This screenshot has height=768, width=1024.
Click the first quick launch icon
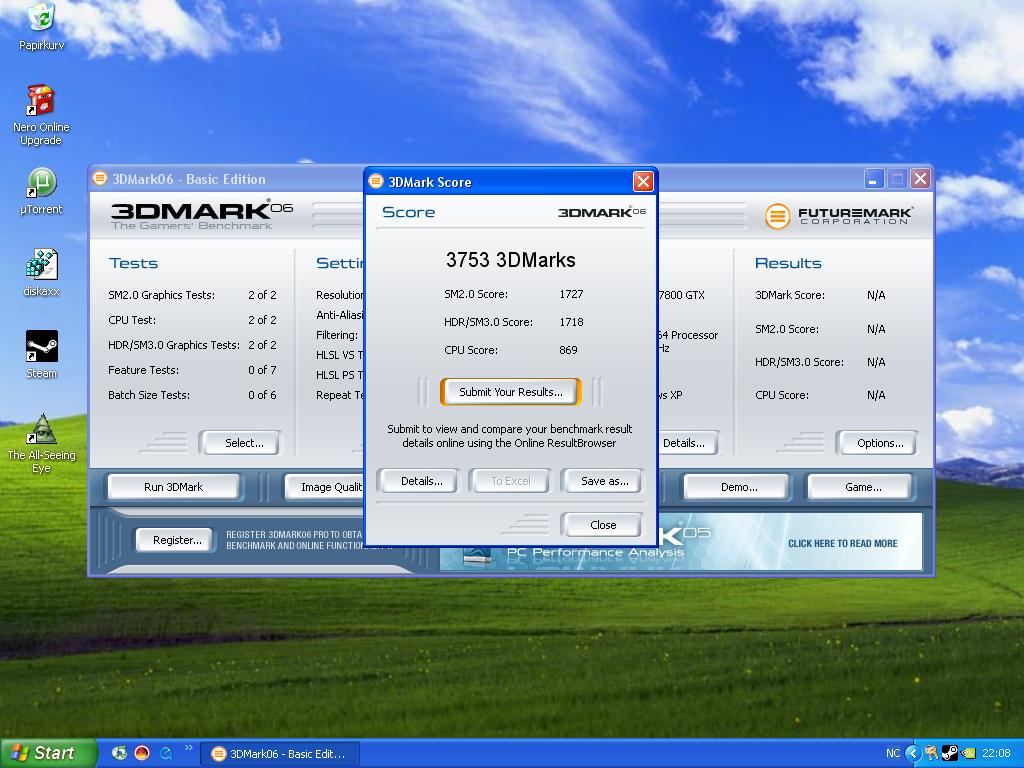point(120,753)
